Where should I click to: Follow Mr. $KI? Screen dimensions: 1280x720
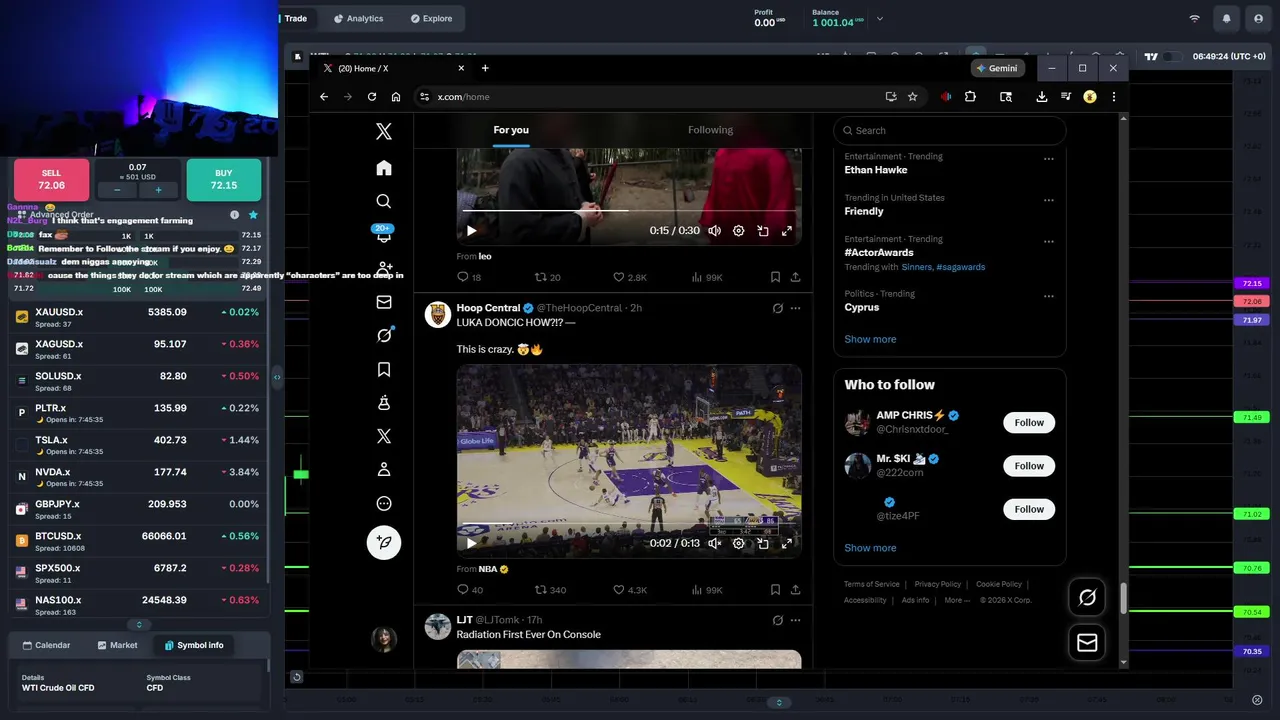tap(1029, 465)
